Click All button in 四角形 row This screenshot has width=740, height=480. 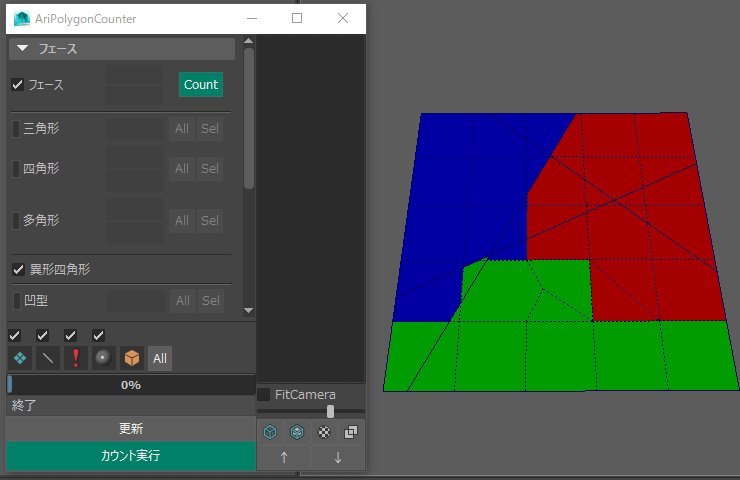coord(182,168)
